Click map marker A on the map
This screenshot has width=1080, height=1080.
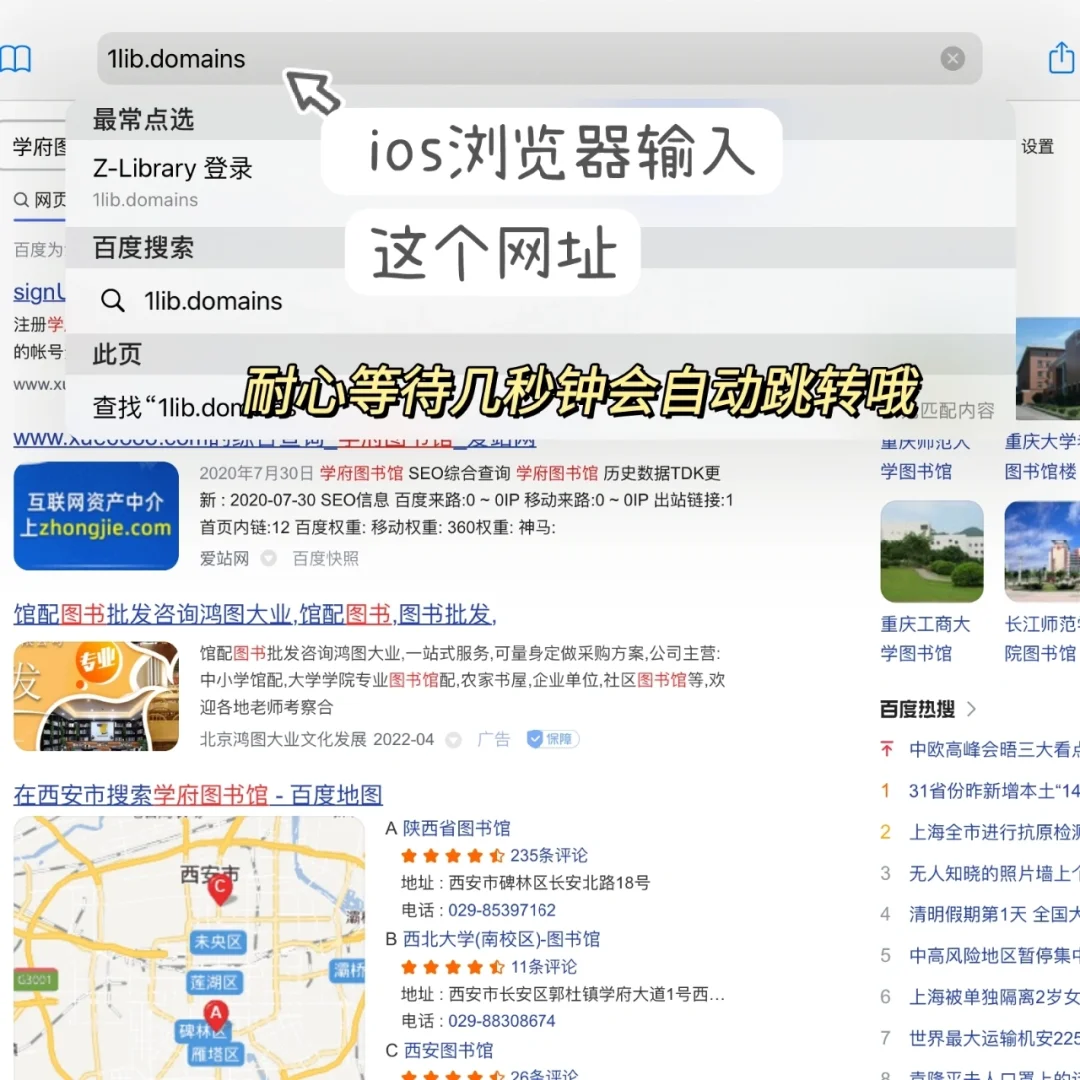pyautogui.click(x=216, y=1016)
